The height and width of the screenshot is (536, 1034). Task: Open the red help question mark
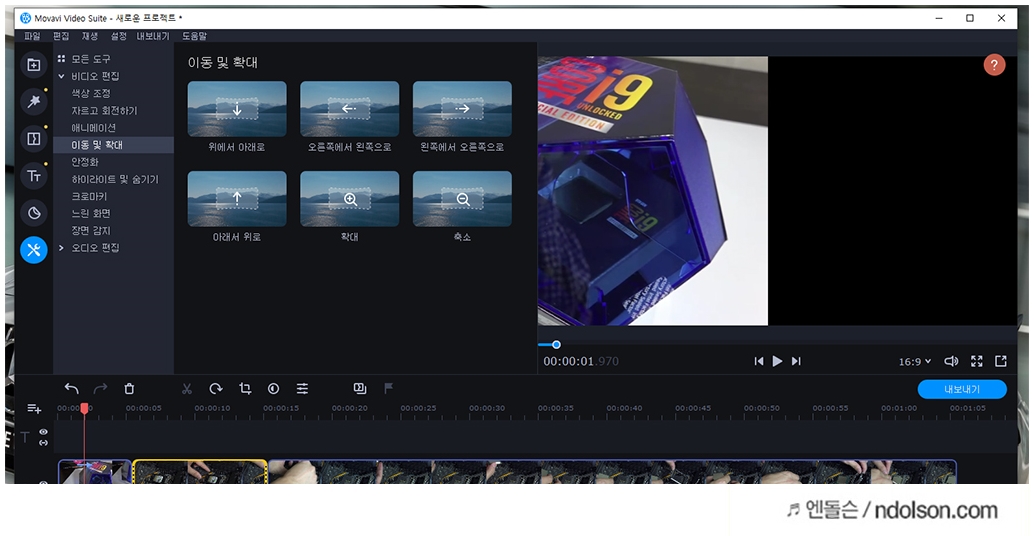click(x=994, y=65)
